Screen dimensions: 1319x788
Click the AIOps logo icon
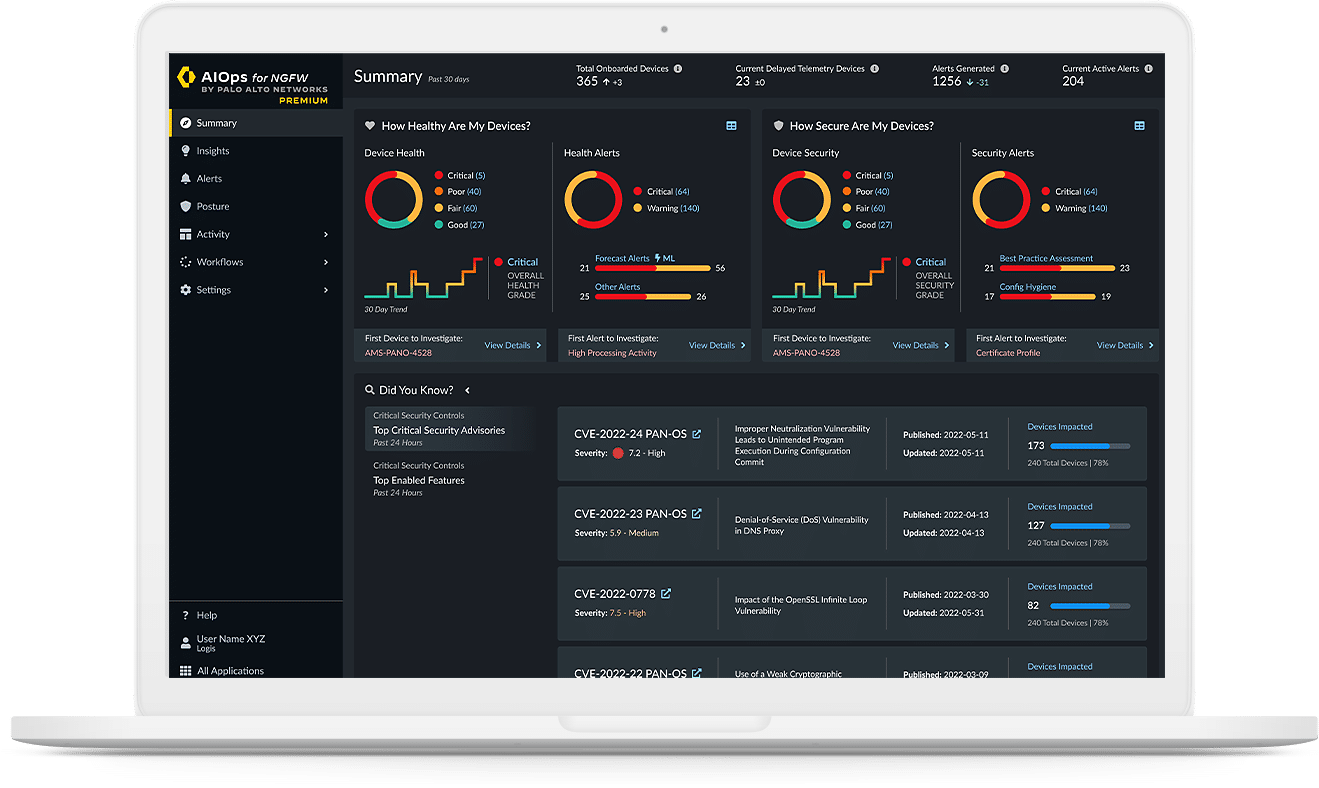tap(185, 77)
